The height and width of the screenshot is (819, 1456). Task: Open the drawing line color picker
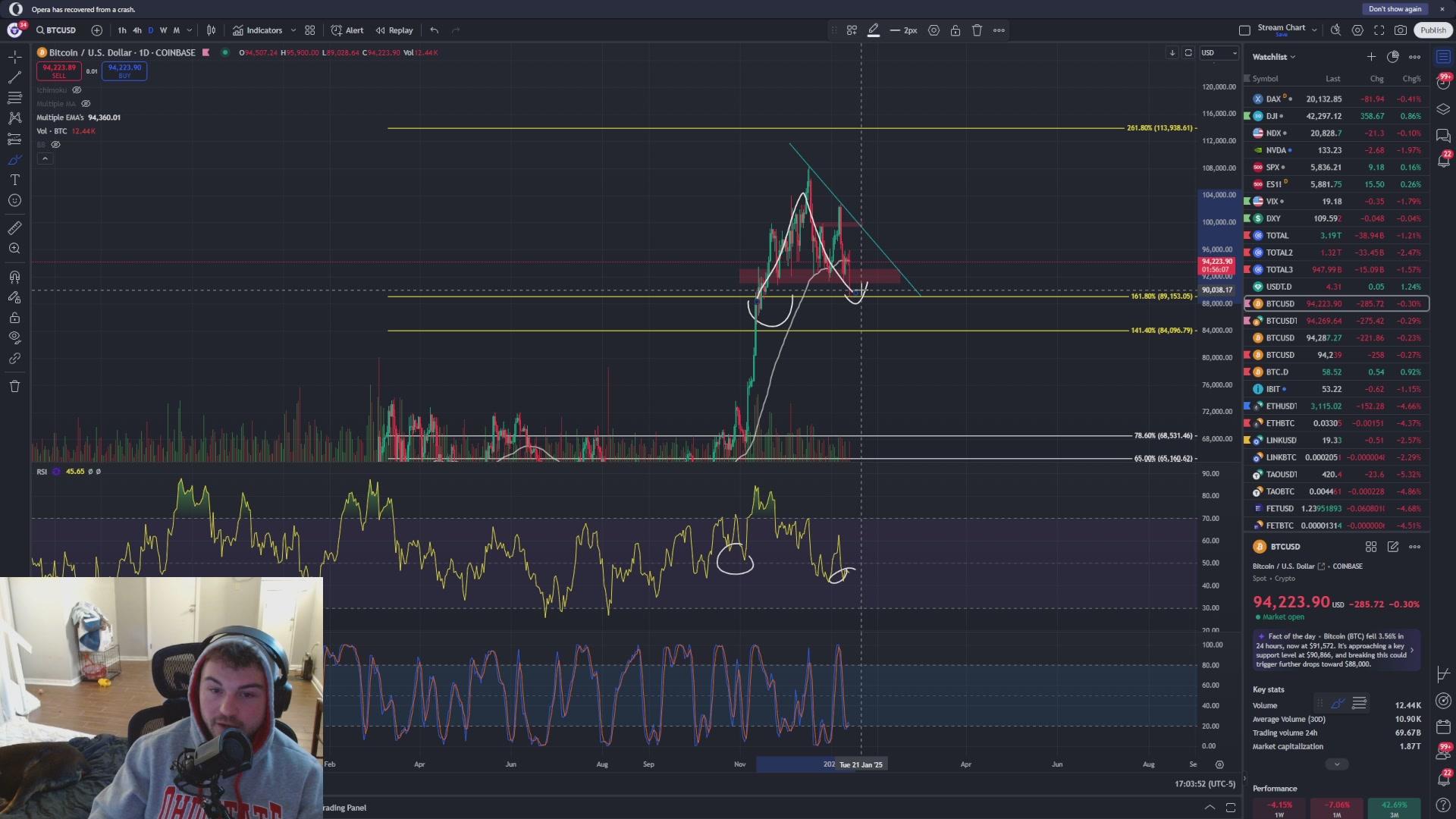pos(874,30)
